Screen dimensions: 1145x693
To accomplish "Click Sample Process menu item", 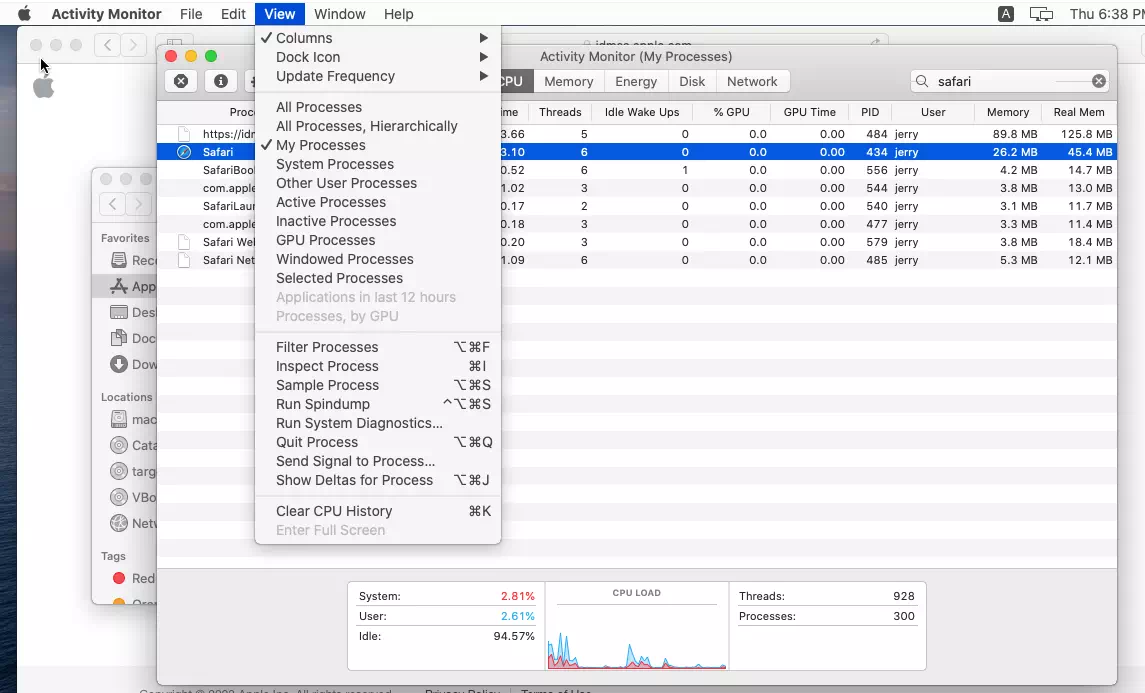I will coord(378,385).
